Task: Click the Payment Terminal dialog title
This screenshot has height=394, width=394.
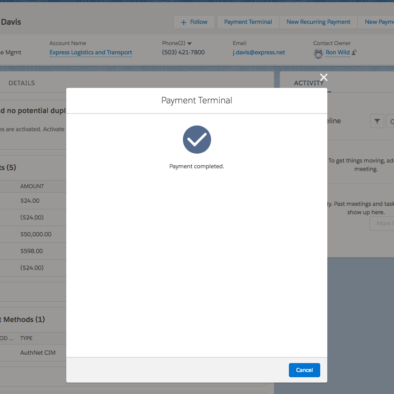Action: click(x=197, y=100)
